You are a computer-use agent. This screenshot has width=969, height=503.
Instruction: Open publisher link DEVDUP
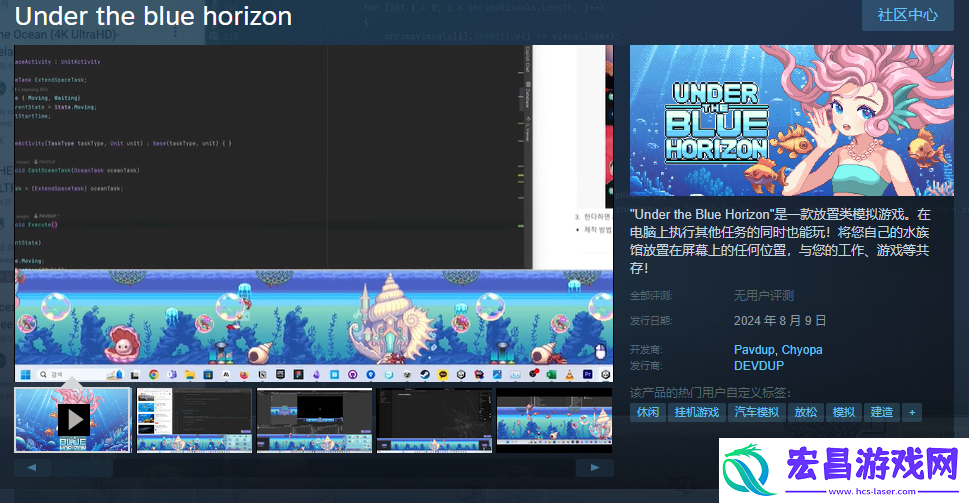point(759,366)
